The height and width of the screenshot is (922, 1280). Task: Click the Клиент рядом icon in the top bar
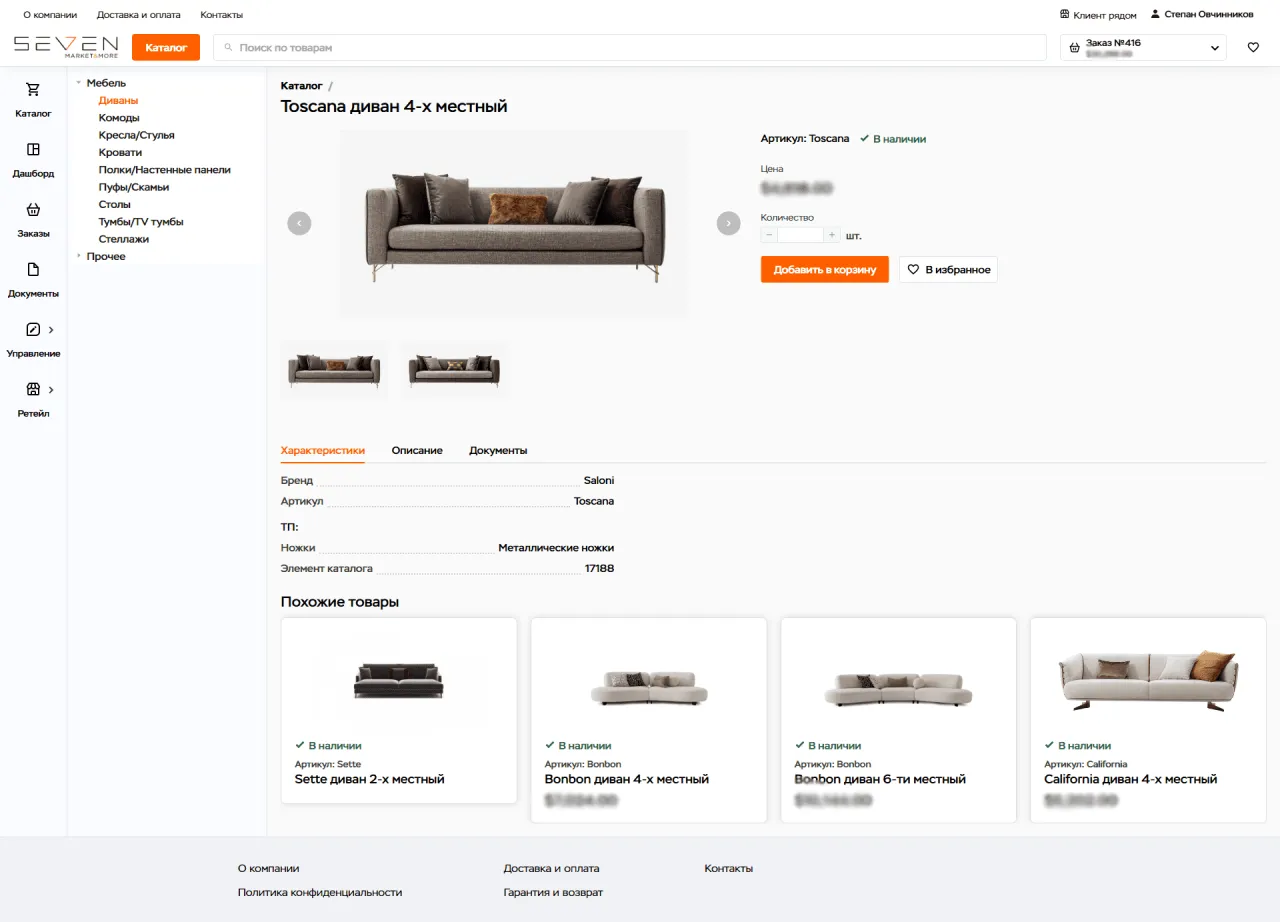(x=1064, y=14)
